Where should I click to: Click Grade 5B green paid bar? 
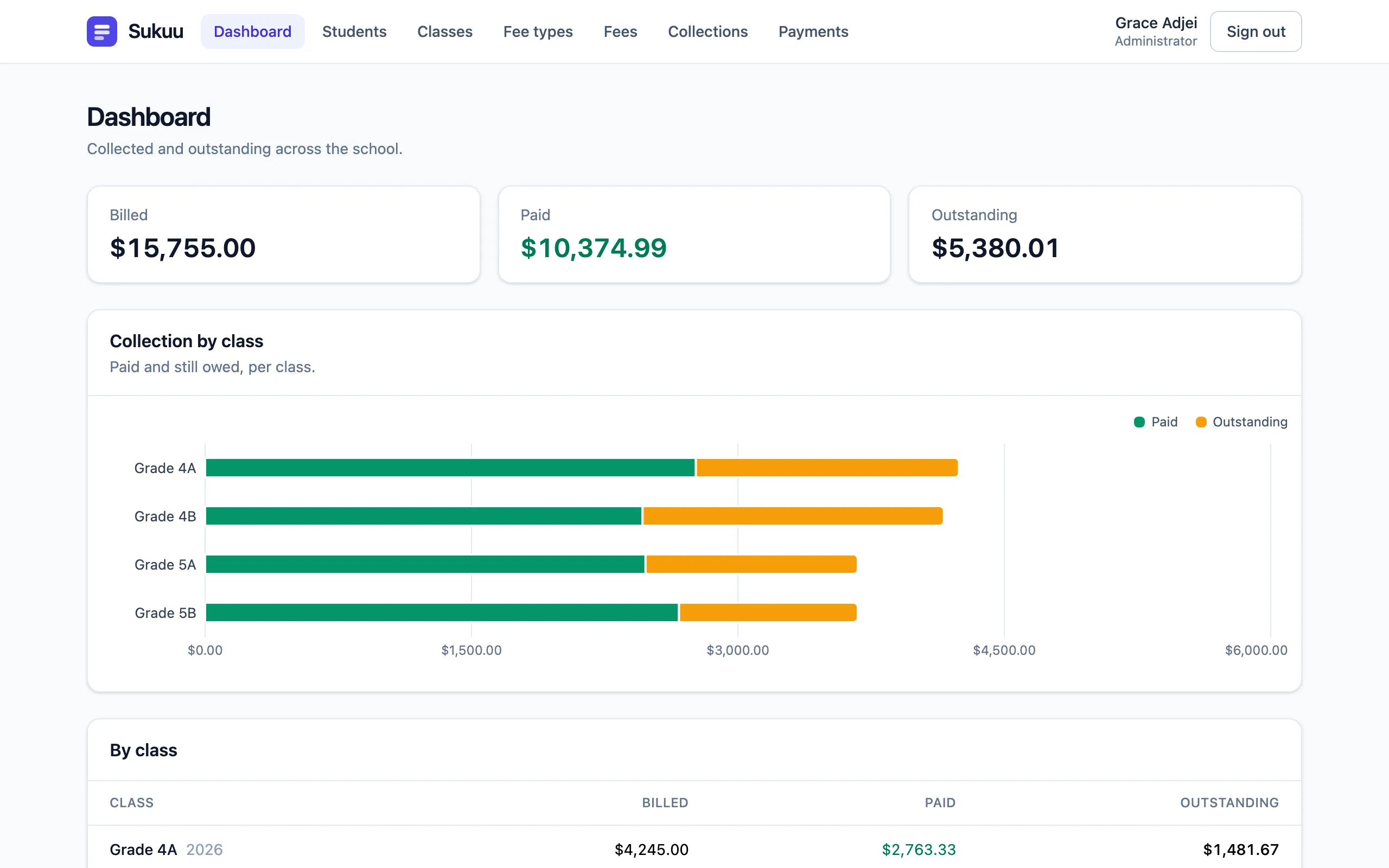click(x=442, y=612)
